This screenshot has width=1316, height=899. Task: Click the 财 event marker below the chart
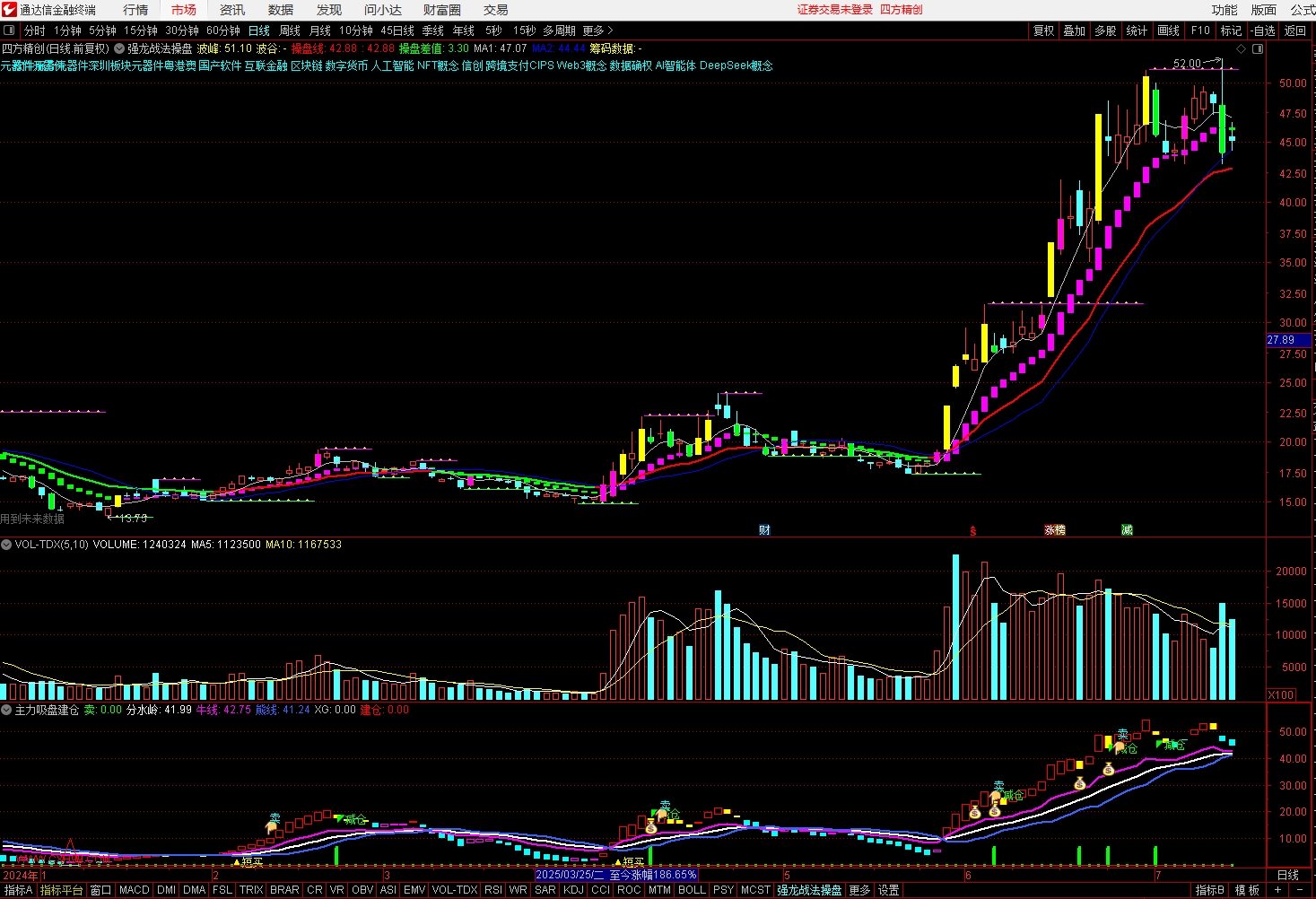pyautogui.click(x=764, y=530)
